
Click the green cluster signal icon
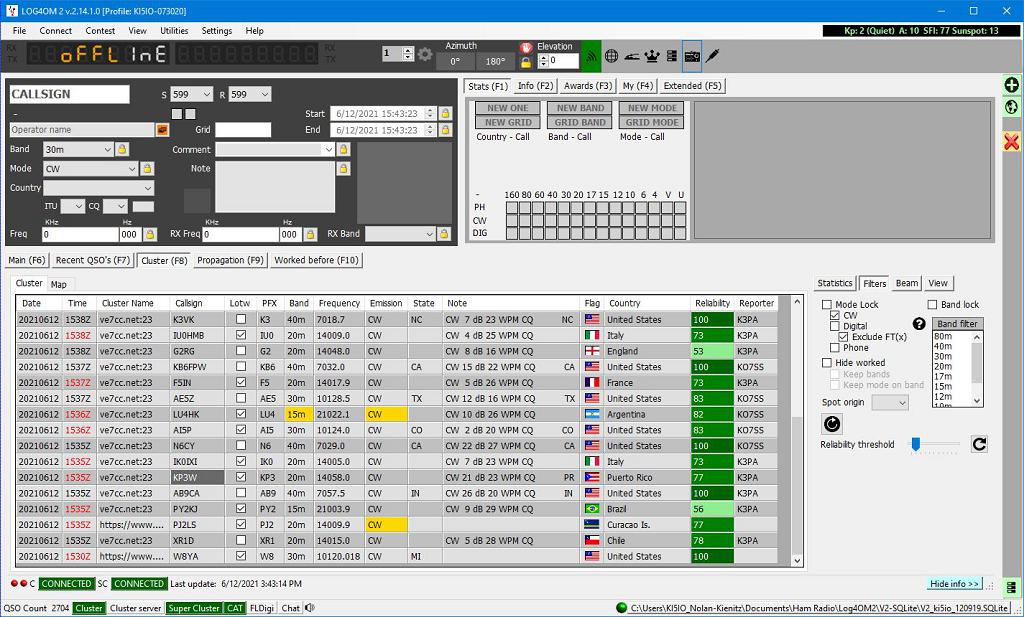[591, 56]
